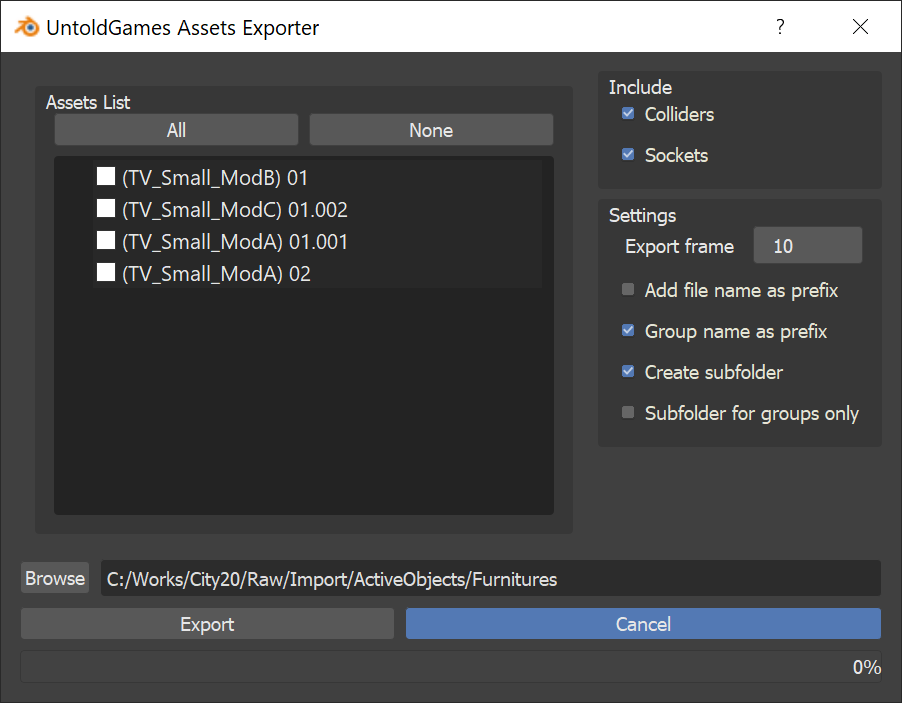The width and height of the screenshot is (902, 703).
Task: Disable the Colliders include option
Action: click(628, 114)
